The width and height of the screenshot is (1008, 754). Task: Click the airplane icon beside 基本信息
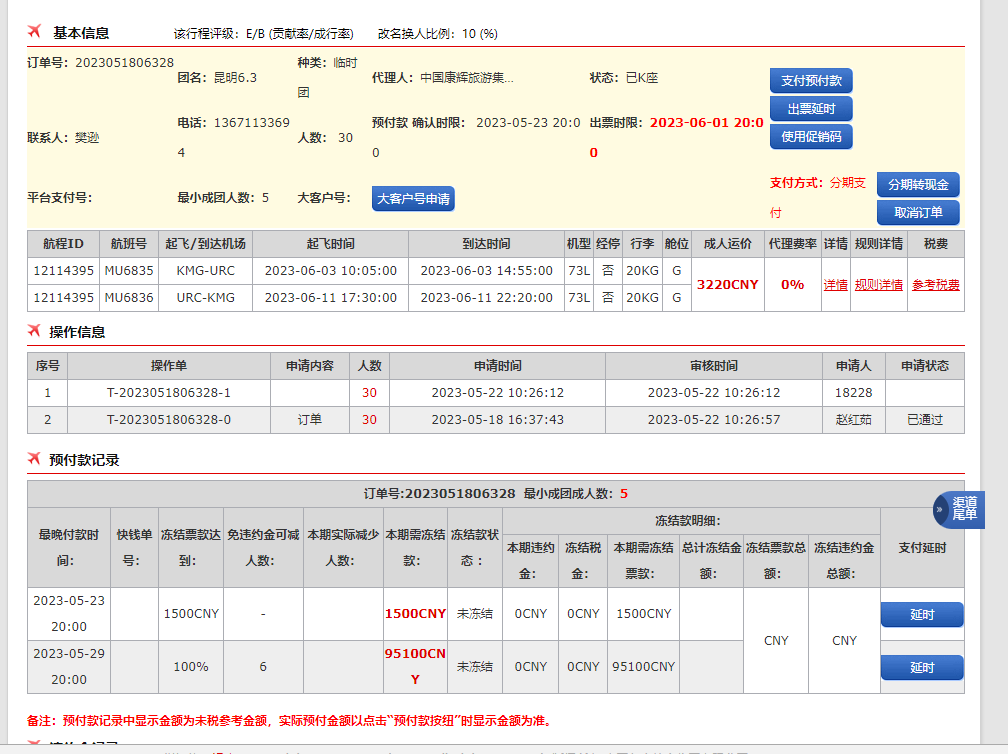pos(35,32)
